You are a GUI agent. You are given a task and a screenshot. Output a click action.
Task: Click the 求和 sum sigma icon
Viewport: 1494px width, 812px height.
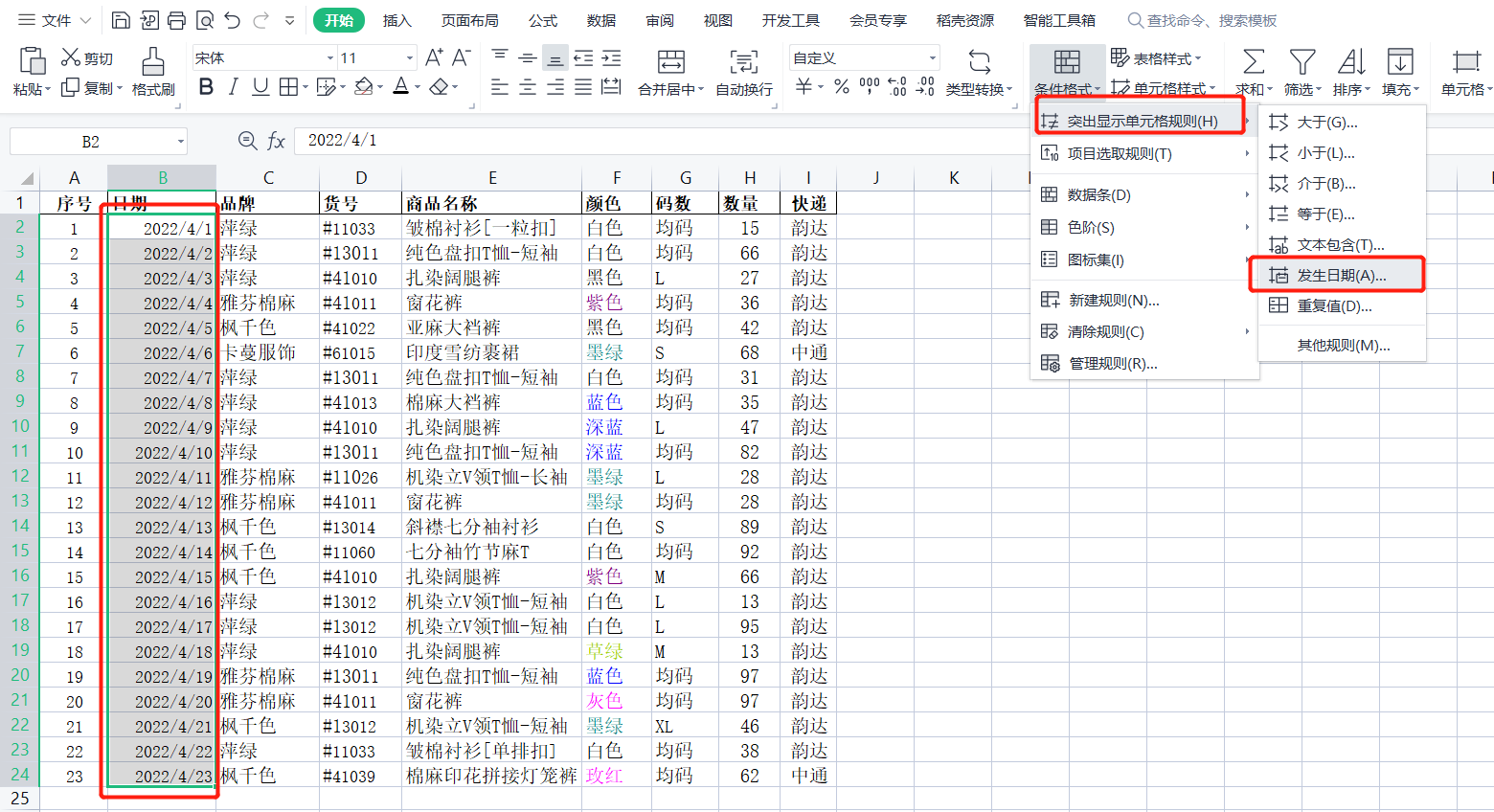coord(1253,62)
